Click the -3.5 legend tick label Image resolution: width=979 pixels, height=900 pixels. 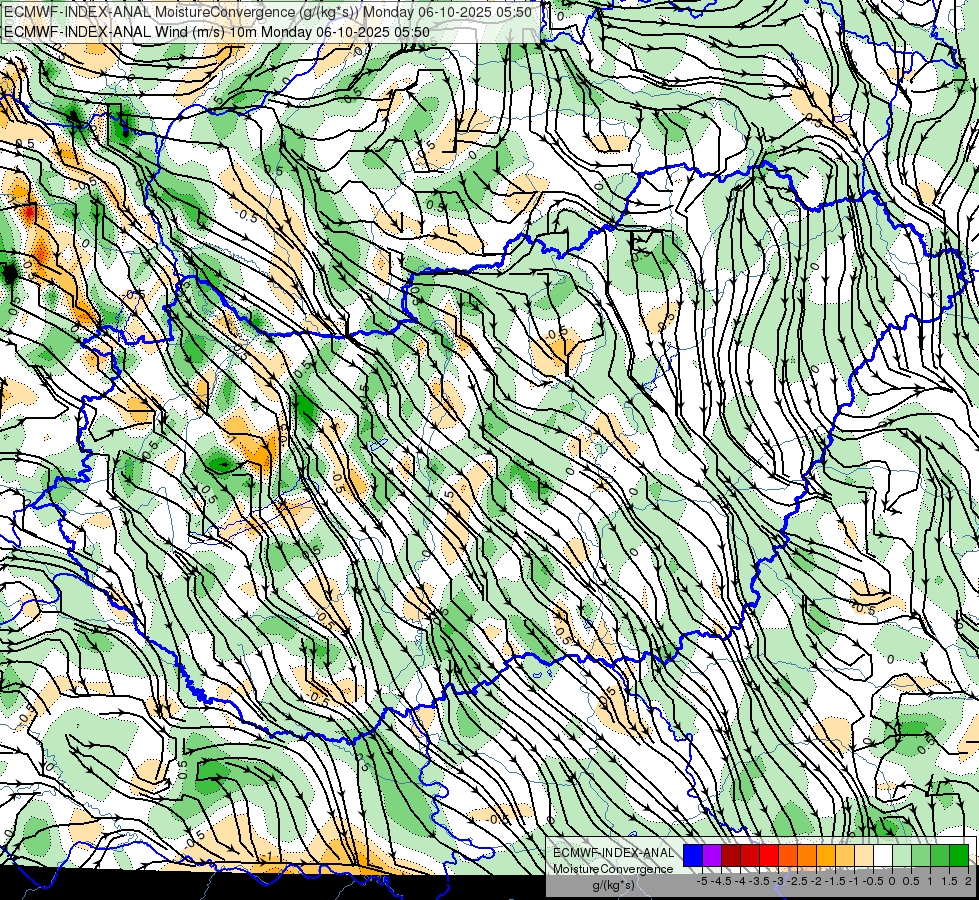[x=759, y=881]
